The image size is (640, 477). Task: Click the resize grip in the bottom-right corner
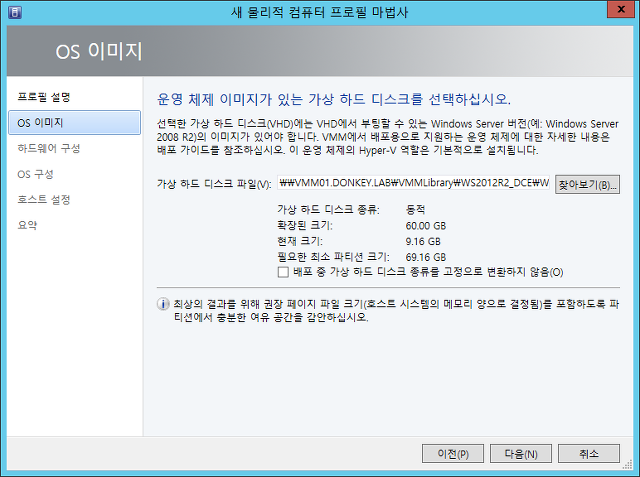(x=627, y=465)
